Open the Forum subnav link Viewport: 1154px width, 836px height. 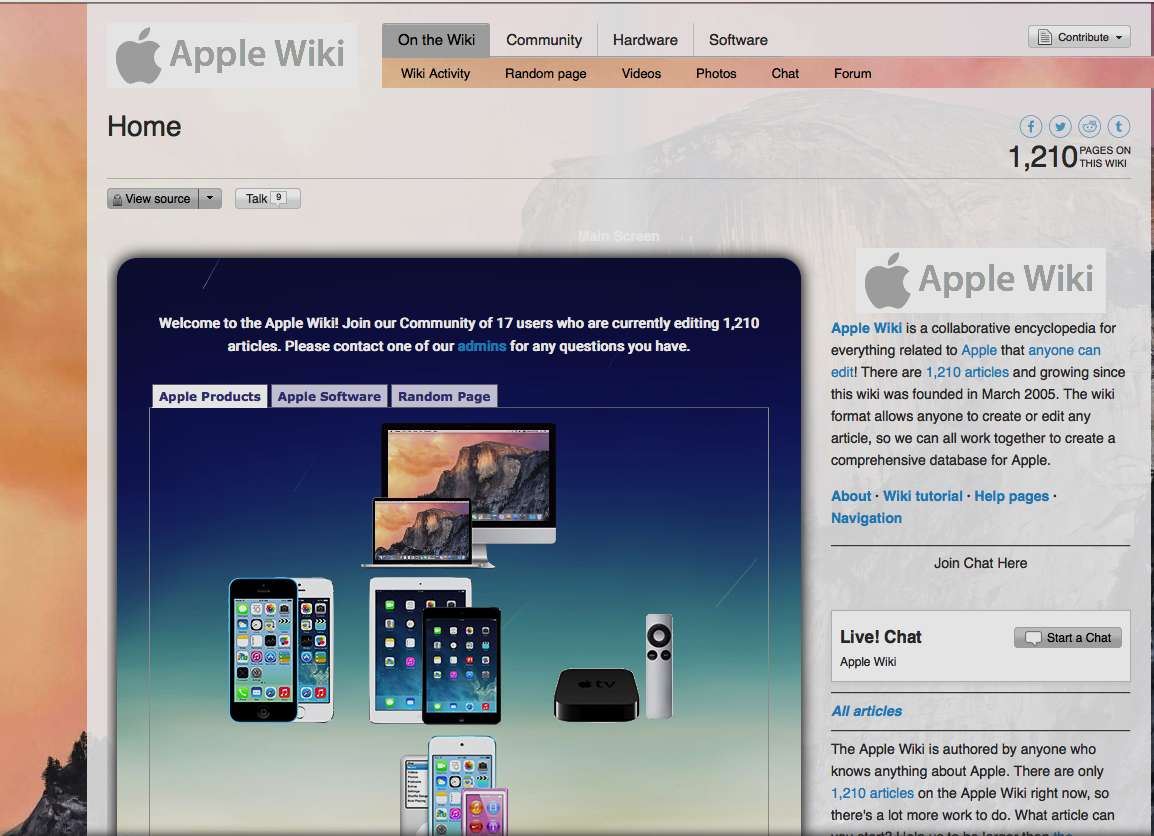[x=852, y=74]
